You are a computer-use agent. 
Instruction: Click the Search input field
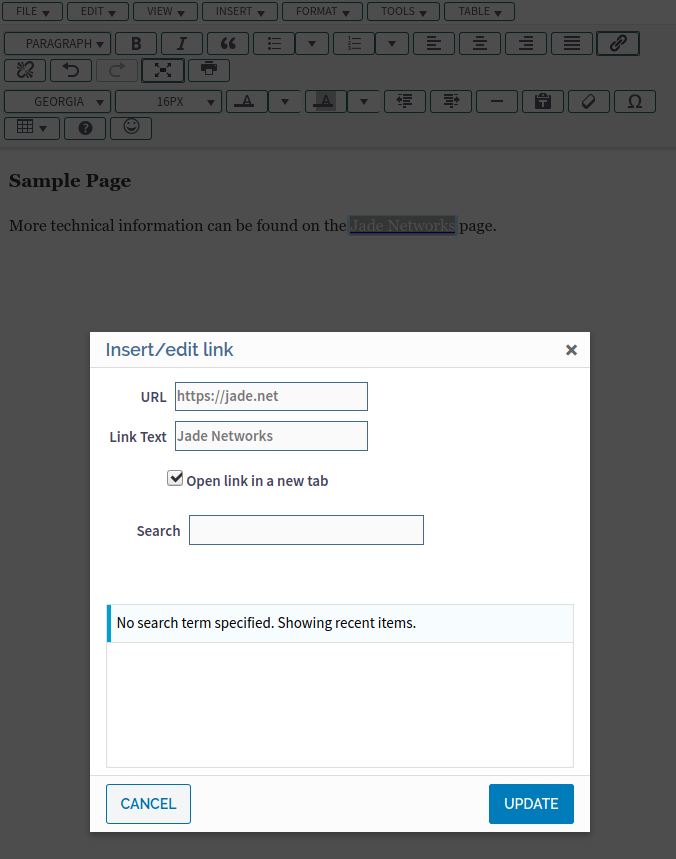click(x=306, y=530)
